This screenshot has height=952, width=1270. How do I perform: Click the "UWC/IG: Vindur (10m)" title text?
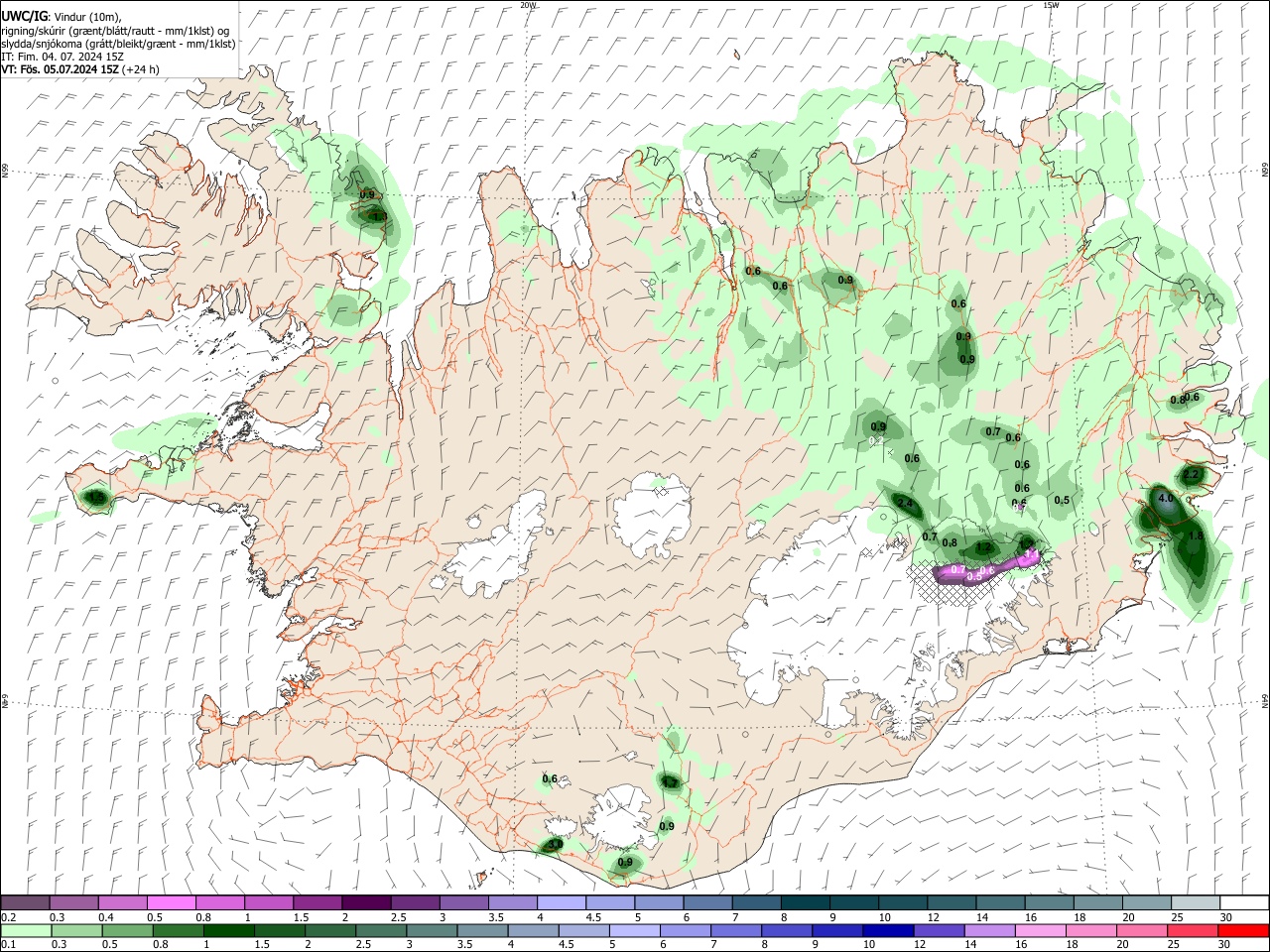61,16
